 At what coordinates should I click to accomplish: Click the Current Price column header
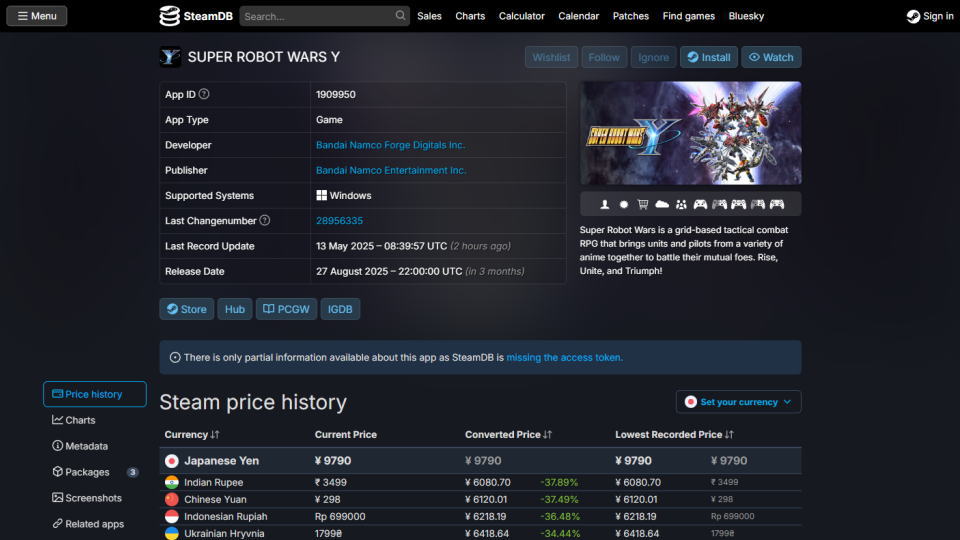tap(345, 435)
